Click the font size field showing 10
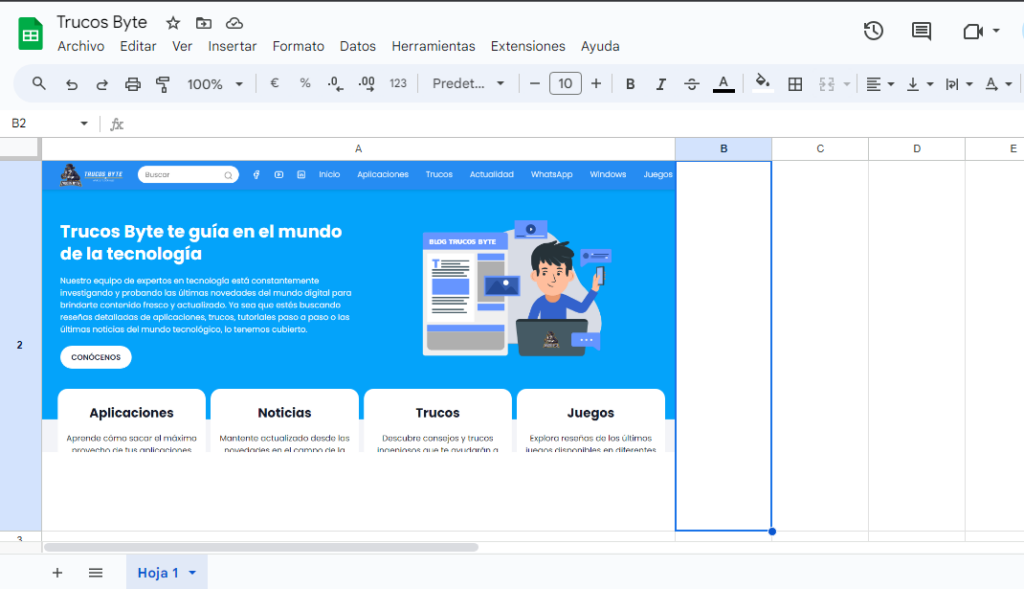 click(566, 84)
